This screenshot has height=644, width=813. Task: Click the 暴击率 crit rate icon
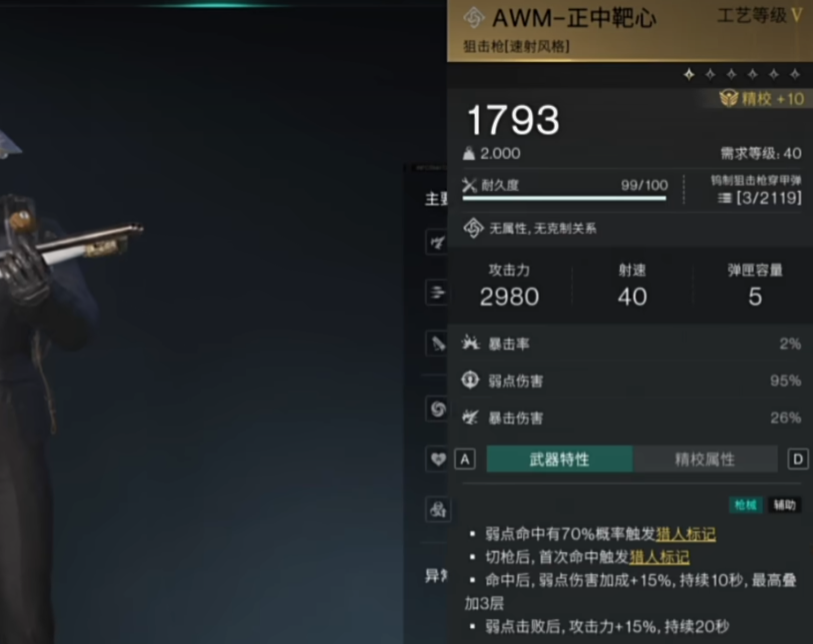(471, 343)
